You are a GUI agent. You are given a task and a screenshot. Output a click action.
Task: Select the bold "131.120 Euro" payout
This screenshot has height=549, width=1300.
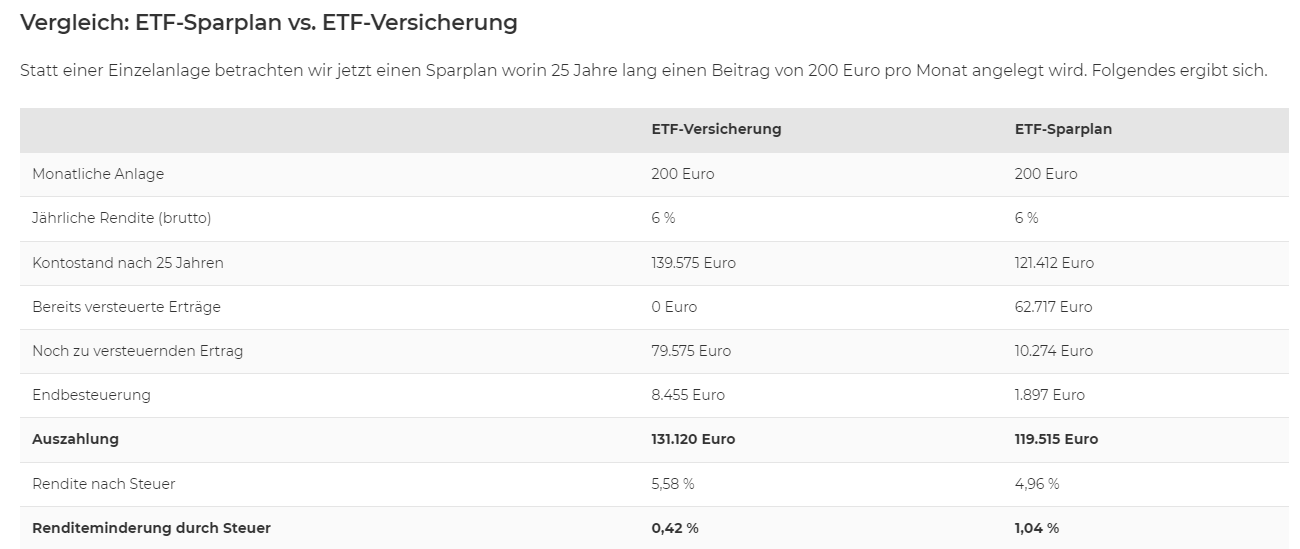693,439
